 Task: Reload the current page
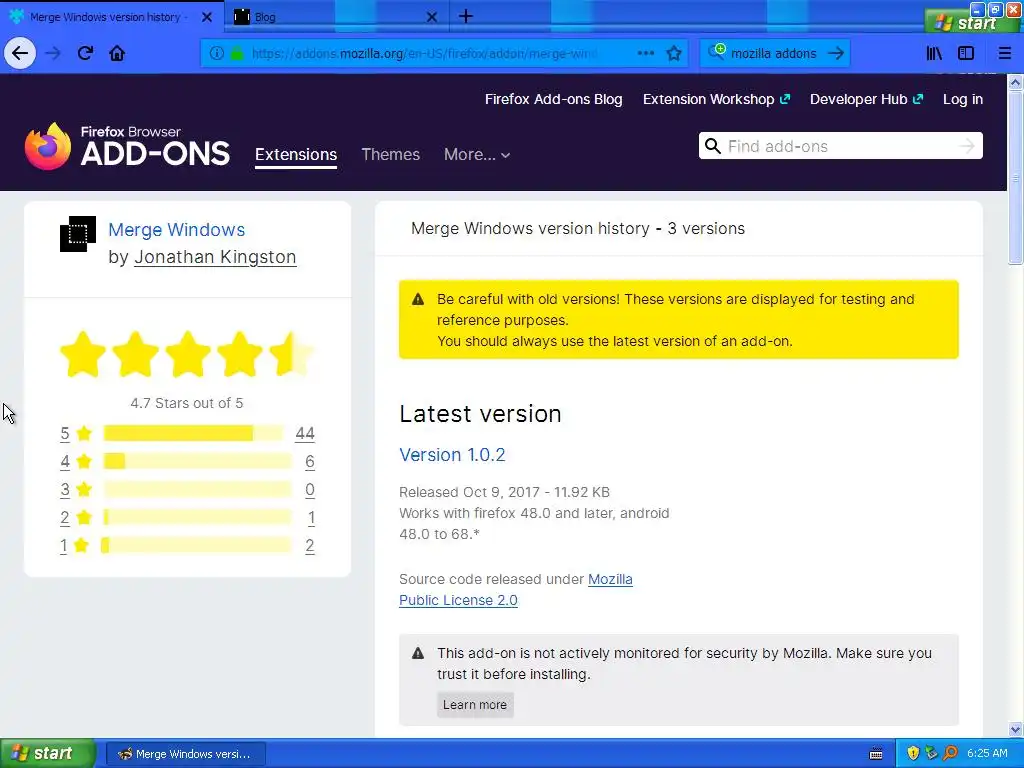85,53
